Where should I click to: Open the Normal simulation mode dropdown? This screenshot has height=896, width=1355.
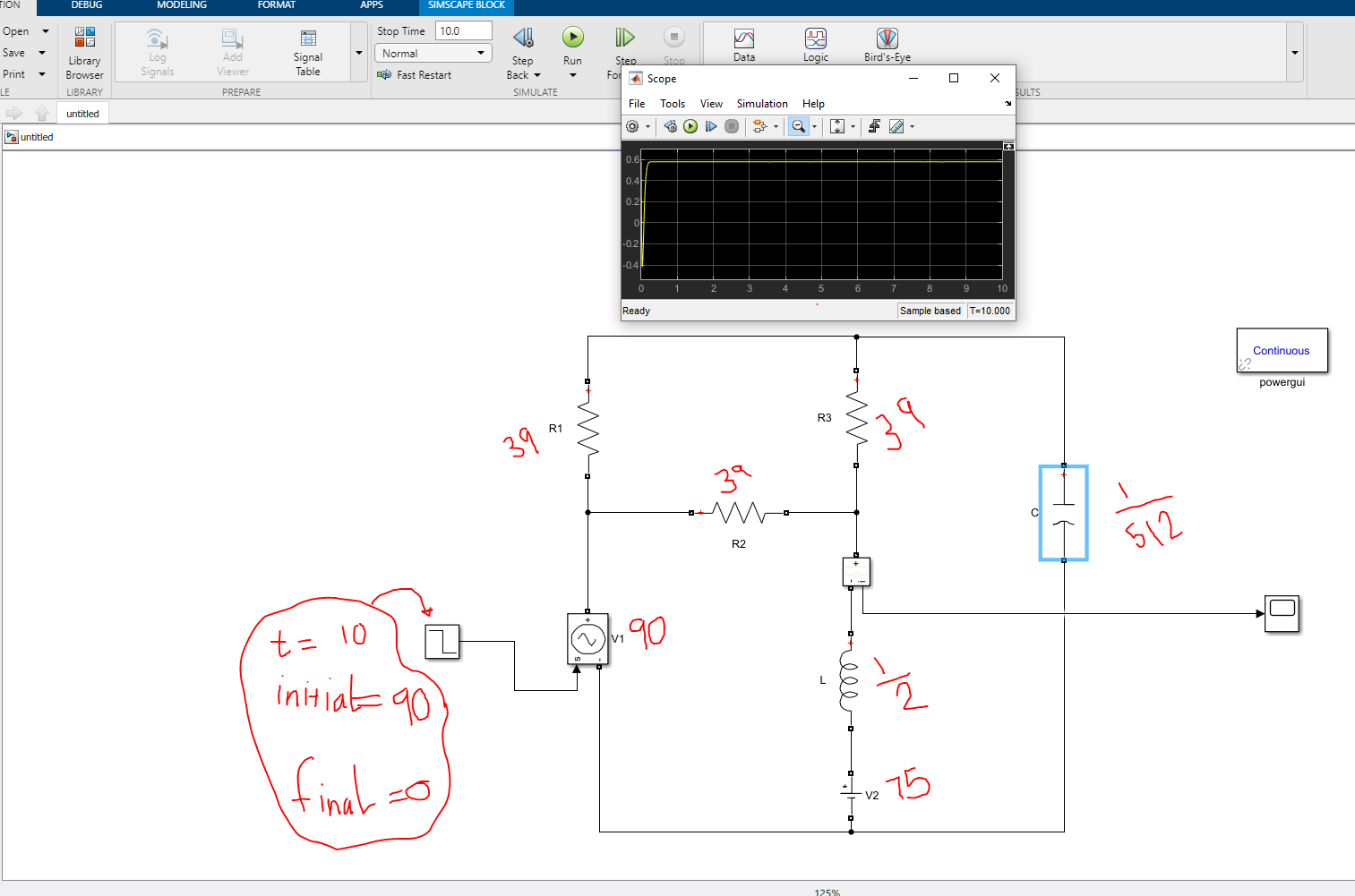(x=433, y=52)
